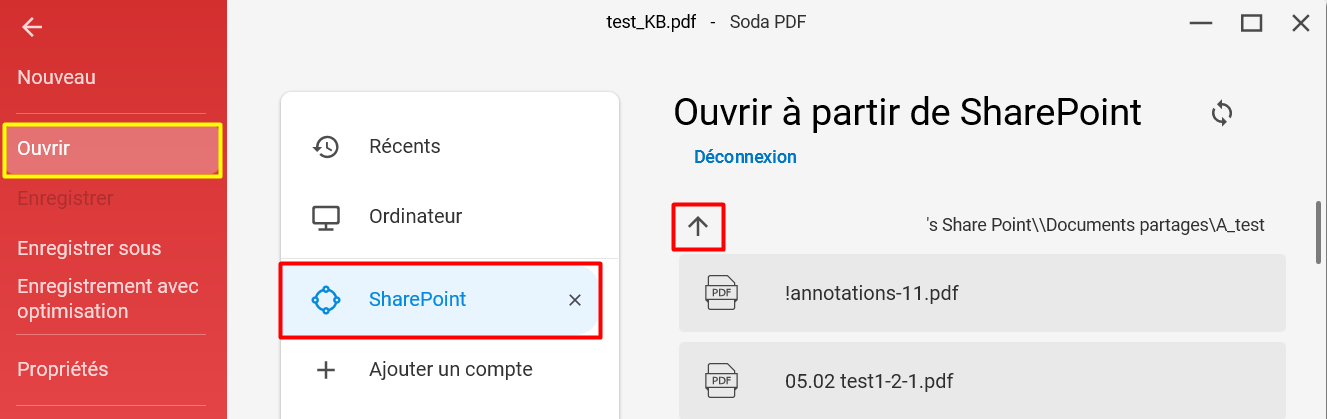Refresh the SharePoint file list
This screenshot has height=419, width=1327.
(1221, 113)
